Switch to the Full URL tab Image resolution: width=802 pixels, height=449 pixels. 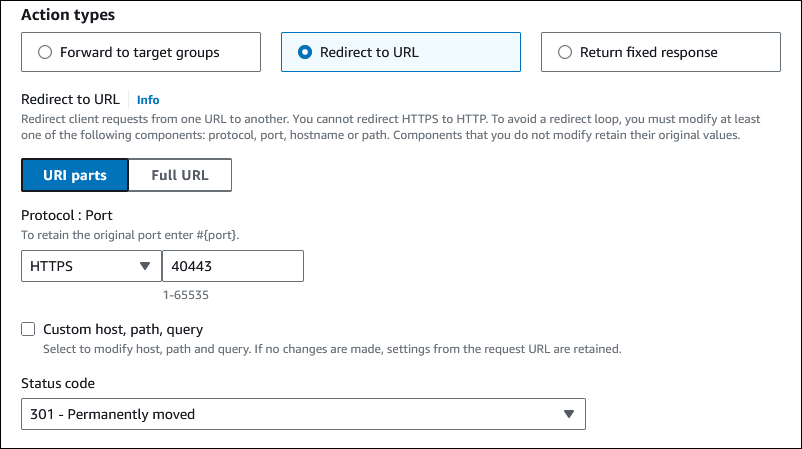(x=180, y=175)
